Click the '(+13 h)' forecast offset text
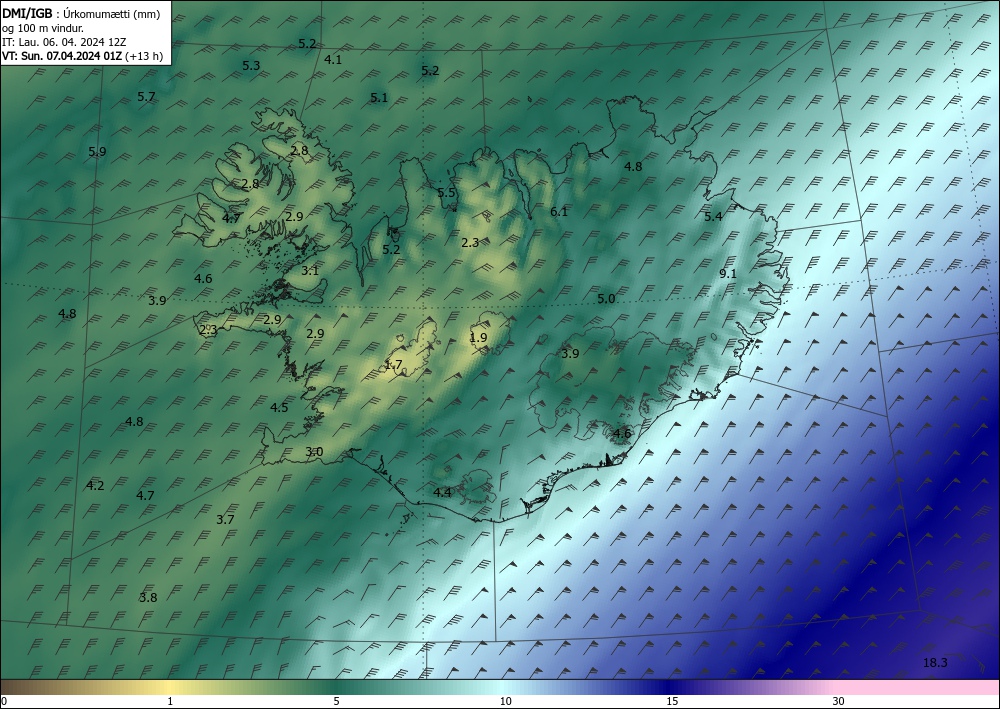The width and height of the screenshot is (1000, 709). tap(144, 56)
